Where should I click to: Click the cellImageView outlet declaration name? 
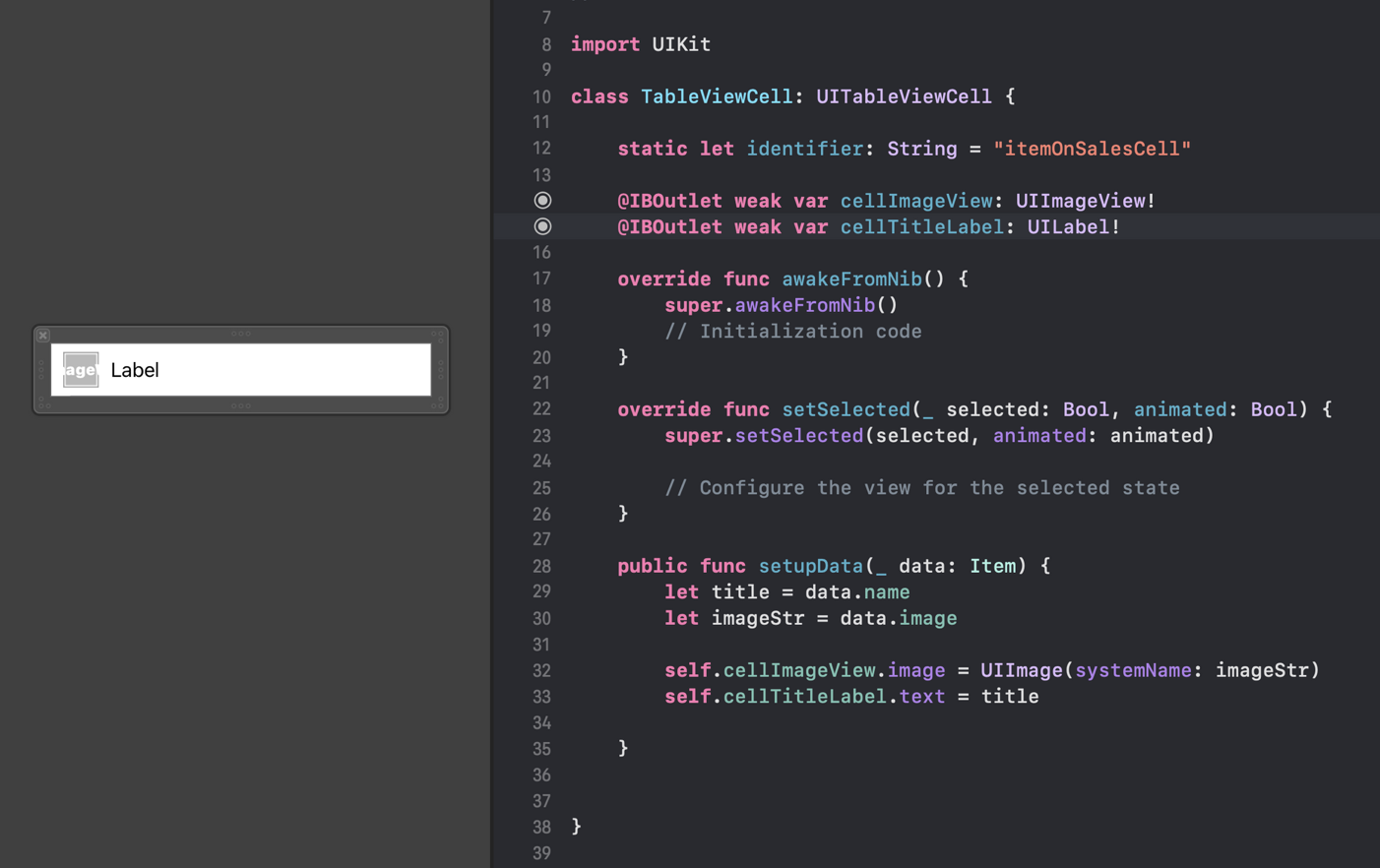[916, 201]
